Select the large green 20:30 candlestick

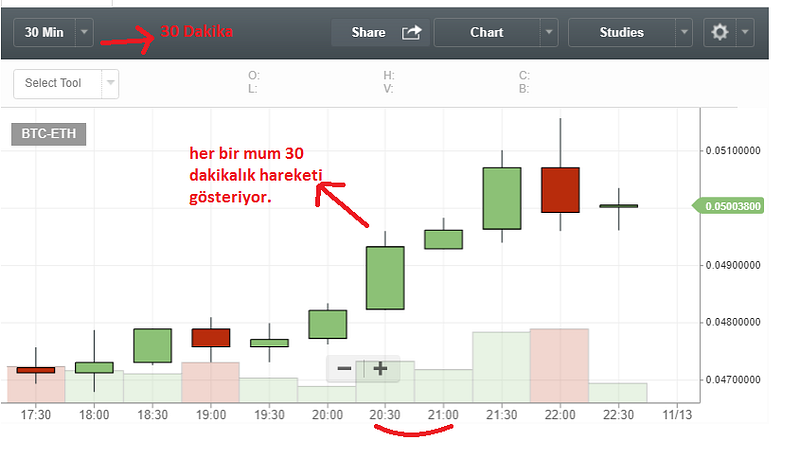pos(385,278)
